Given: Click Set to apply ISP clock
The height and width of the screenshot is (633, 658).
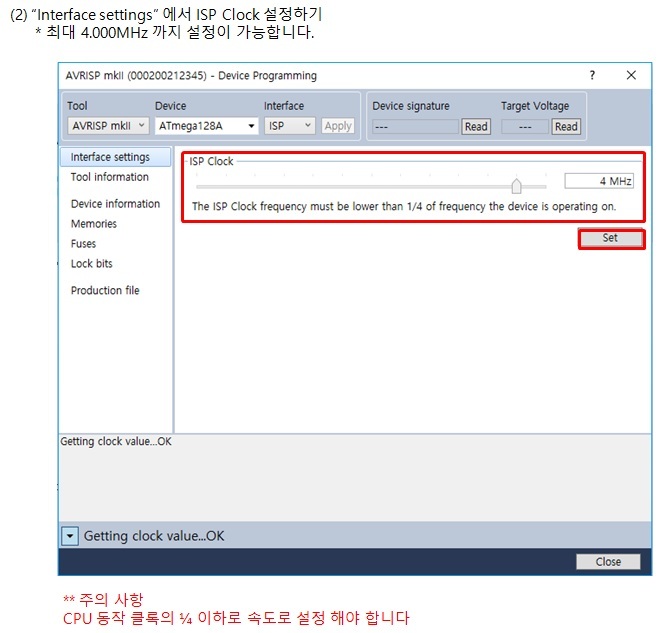Looking at the screenshot, I should 611,238.
